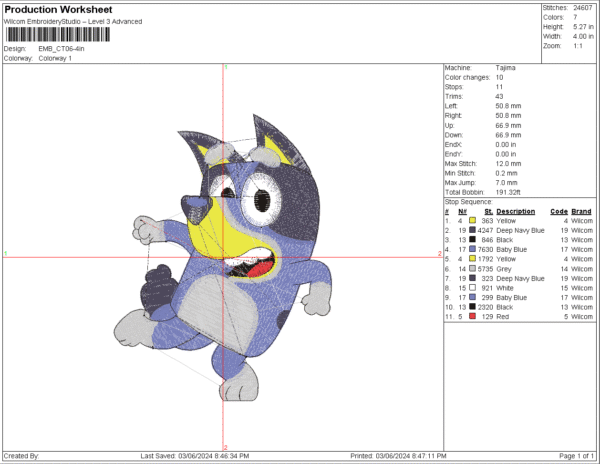Select the Max Stitch value 12.0 mm
This screenshot has height=464, width=600.
pos(508,163)
